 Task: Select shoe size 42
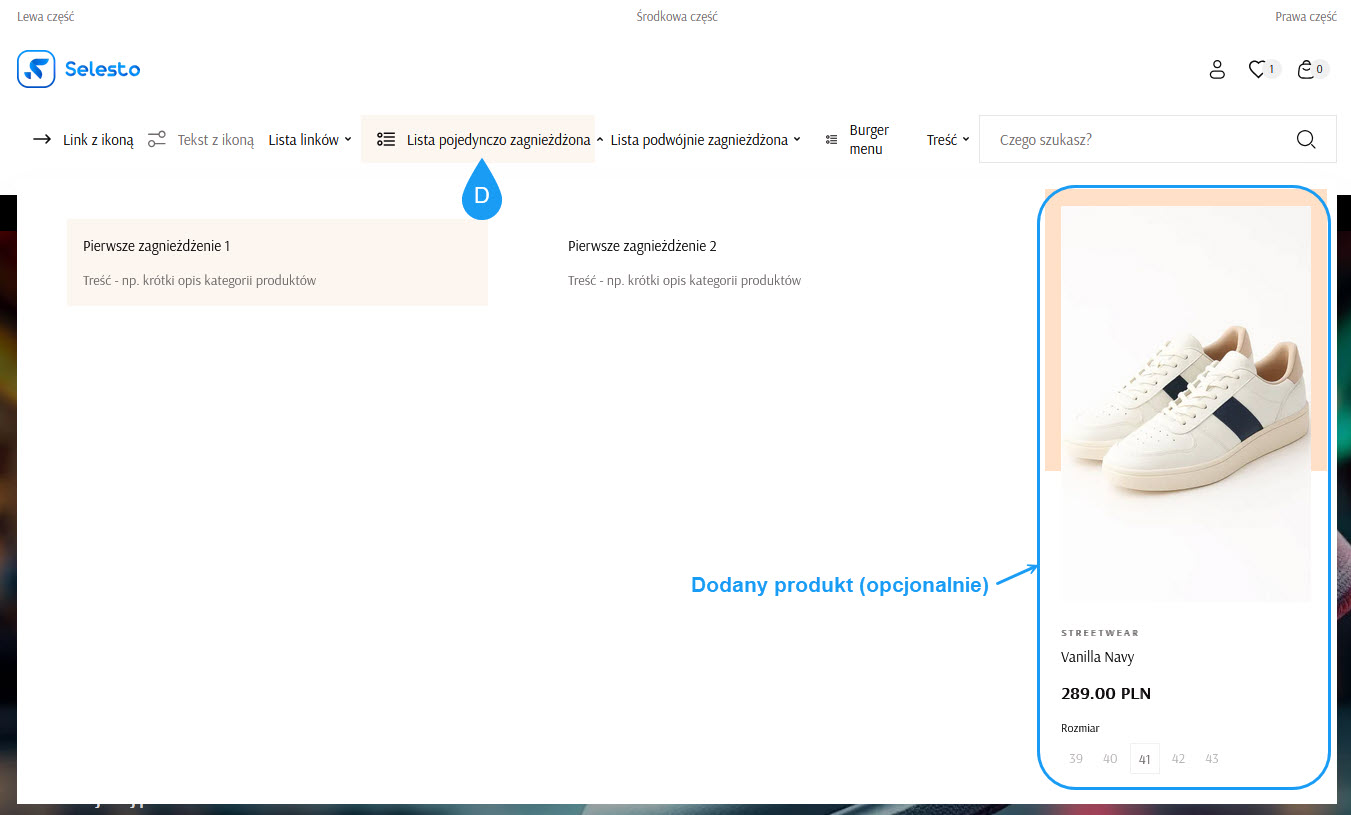click(1178, 758)
